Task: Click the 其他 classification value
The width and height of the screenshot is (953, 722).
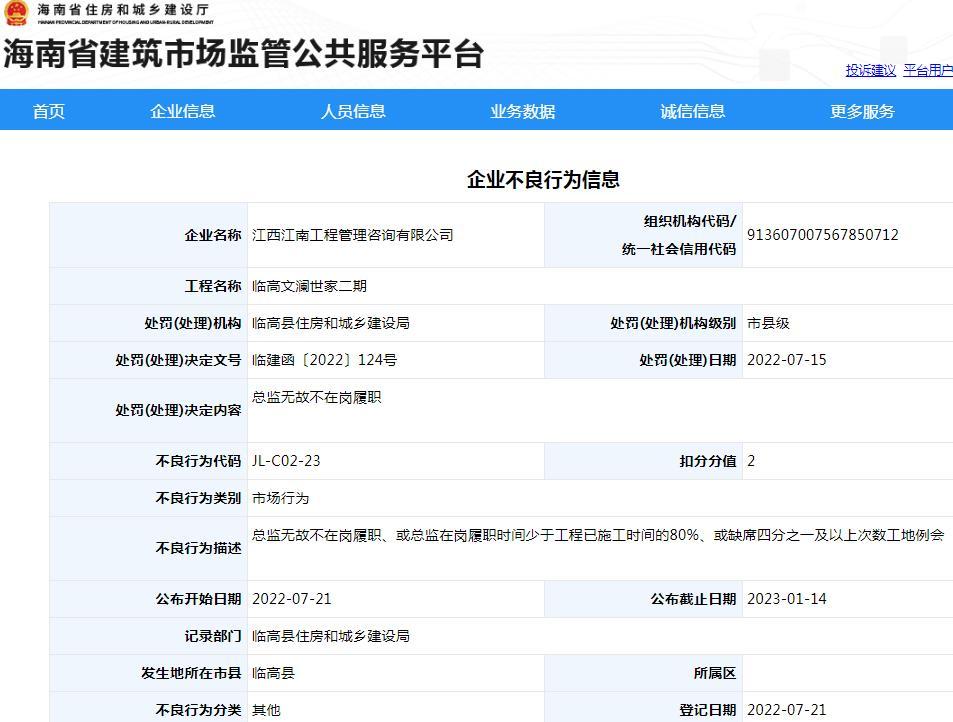Action: click(x=266, y=710)
